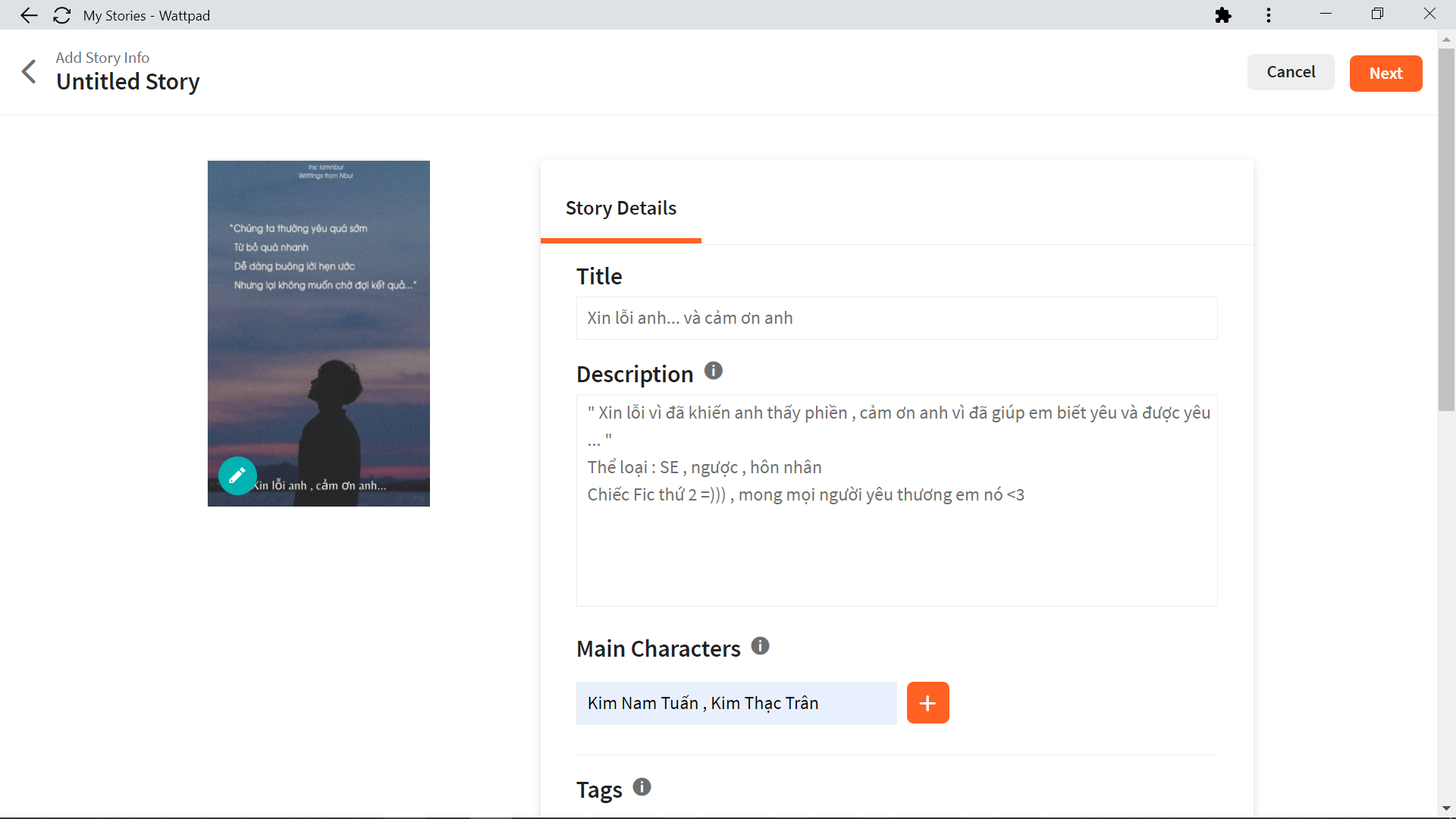Image resolution: width=1456 pixels, height=819 pixels.
Task: Proceed with the Next button
Action: (x=1385, y=74)
